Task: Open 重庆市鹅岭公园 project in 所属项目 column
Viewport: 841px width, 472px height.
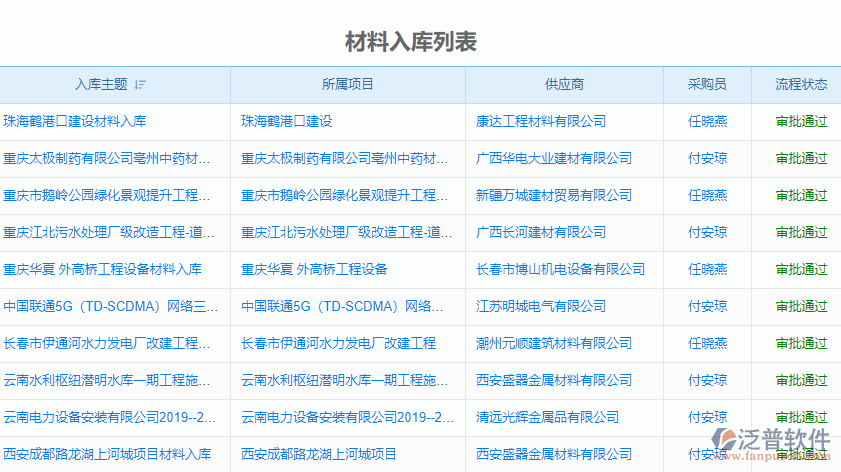Action: pyautogui.click(x=344, y=196)
